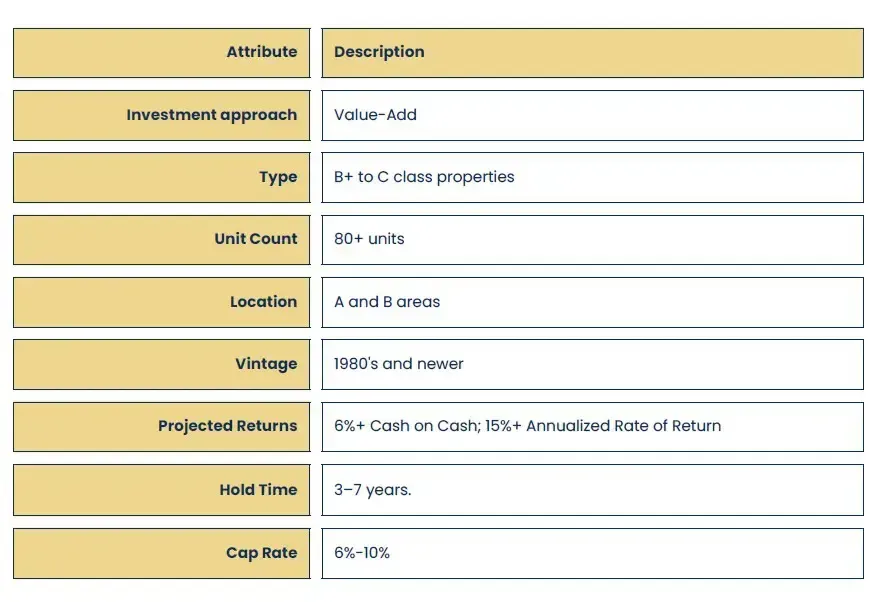Click the 6%-10% cap rate cell
The width and height of the screenshot is (891, 602).
click(593, 554)
